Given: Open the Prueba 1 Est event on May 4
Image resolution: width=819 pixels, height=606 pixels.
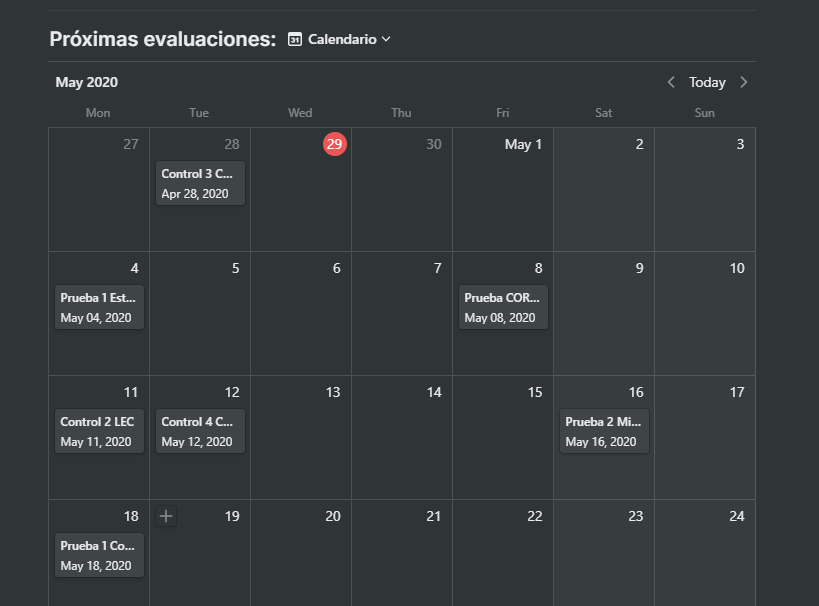Looking at the screenshot, I should 99,307.
